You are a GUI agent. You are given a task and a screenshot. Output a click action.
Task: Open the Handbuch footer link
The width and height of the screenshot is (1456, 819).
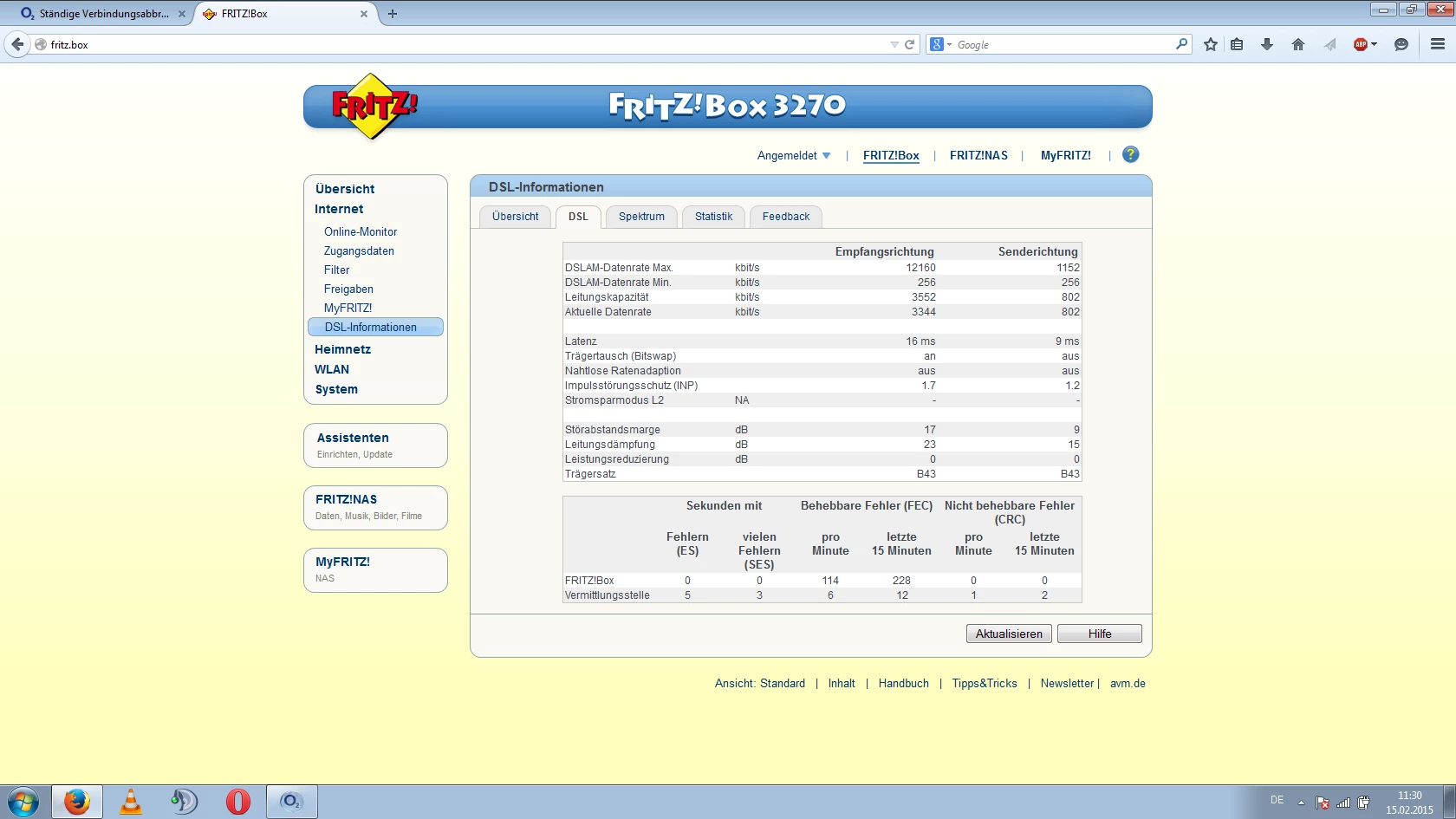(x=904, y=684)
